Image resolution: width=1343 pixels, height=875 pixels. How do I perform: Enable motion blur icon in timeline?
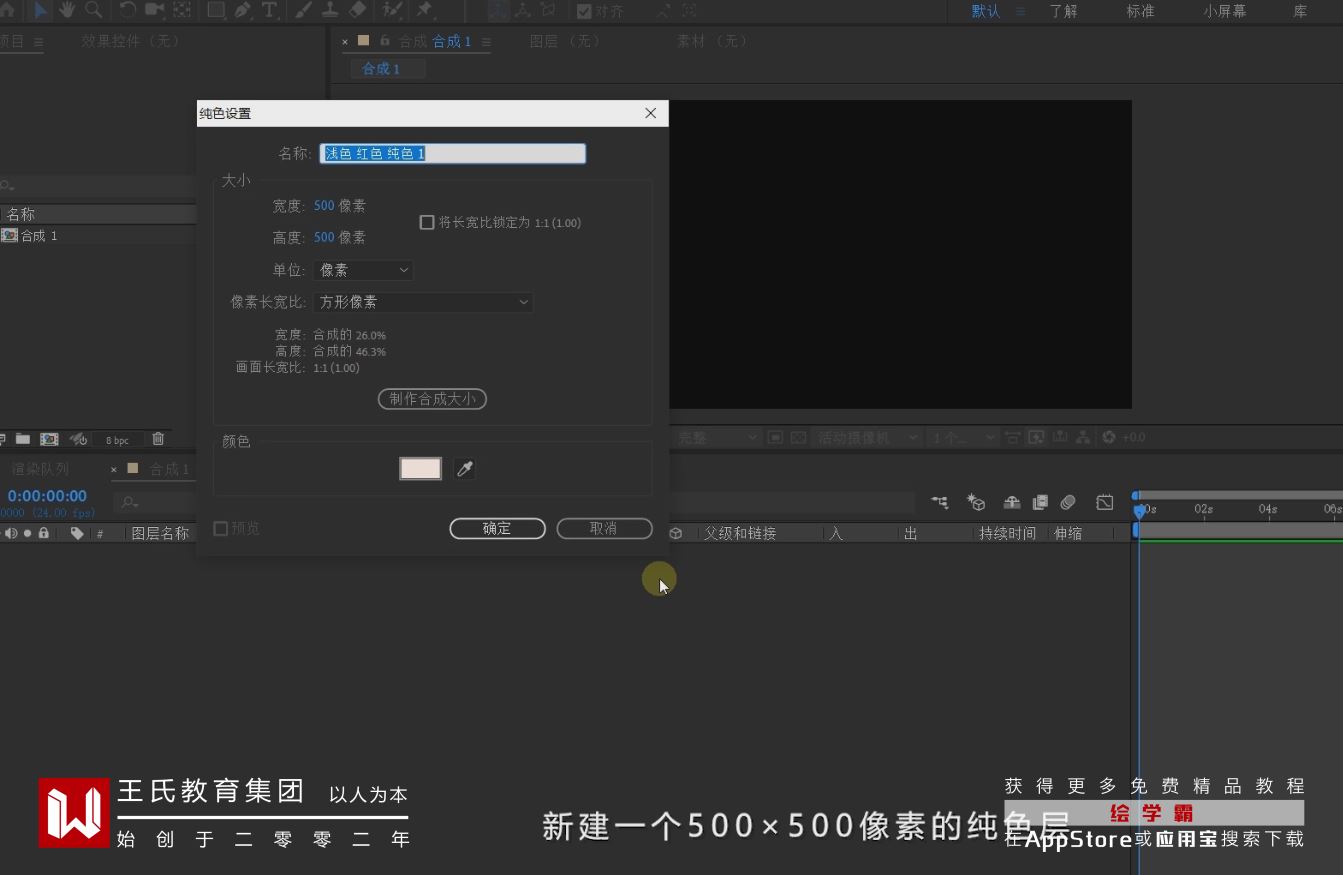click(1068, 503)
